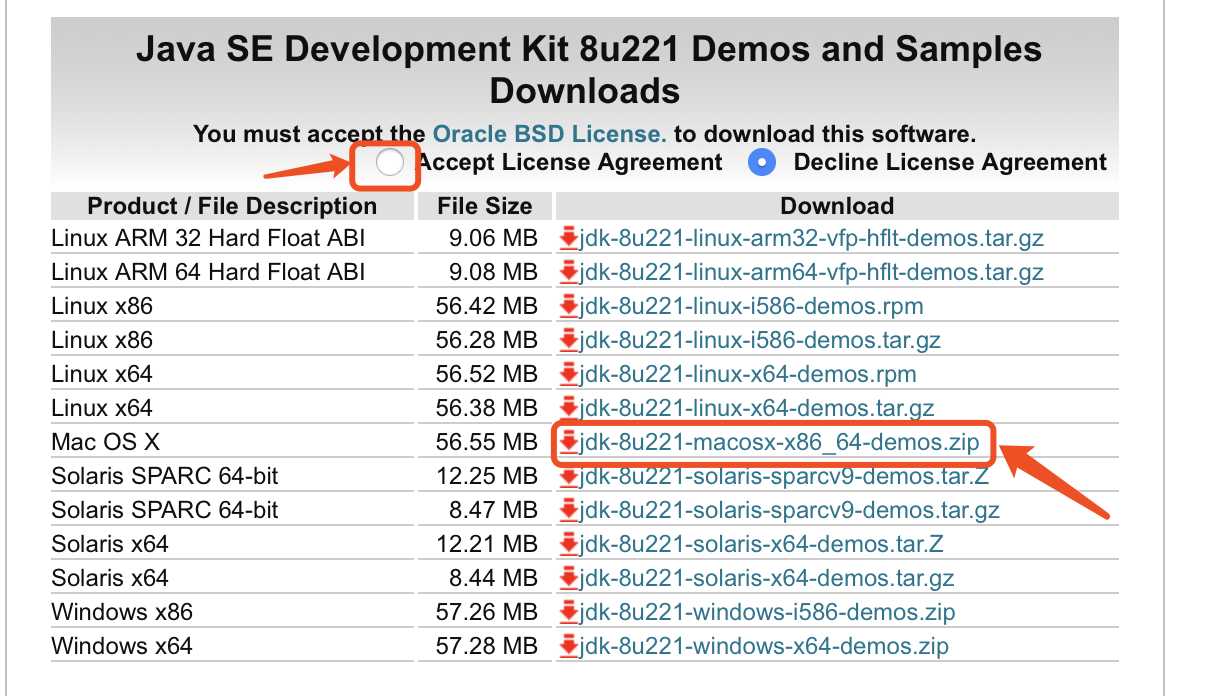Screen dimensions: 1206x696
Task: Click the 57.28 MB file size
Action: [x=487, y=646]
